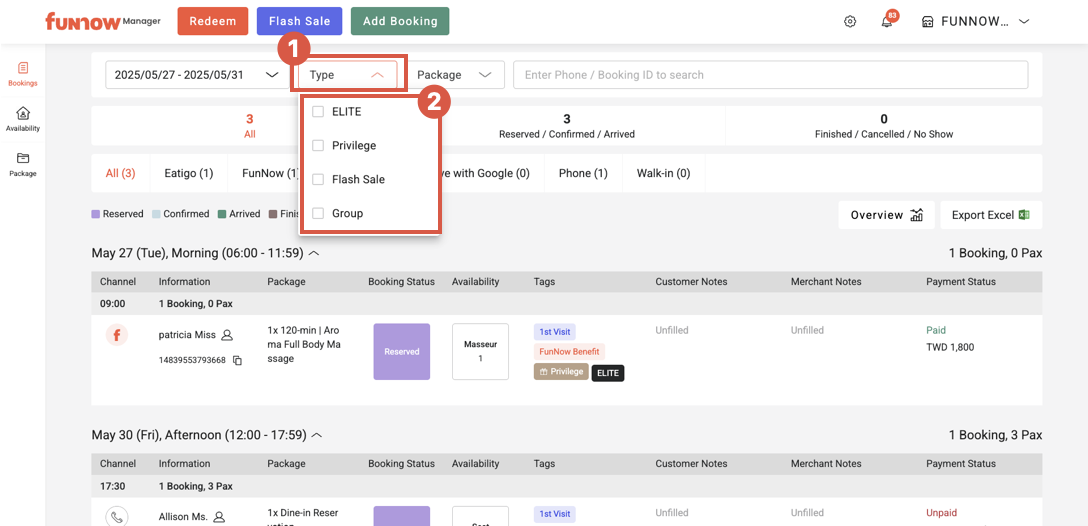Image resolution: width=1088 pixels, height=526 pixels.
Task: Switch to the Eatigo (1) tab
Action: (x=188, y=173)
